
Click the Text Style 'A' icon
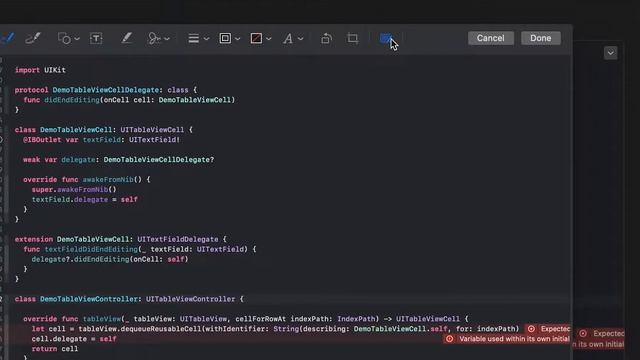(x=288, y=39)
